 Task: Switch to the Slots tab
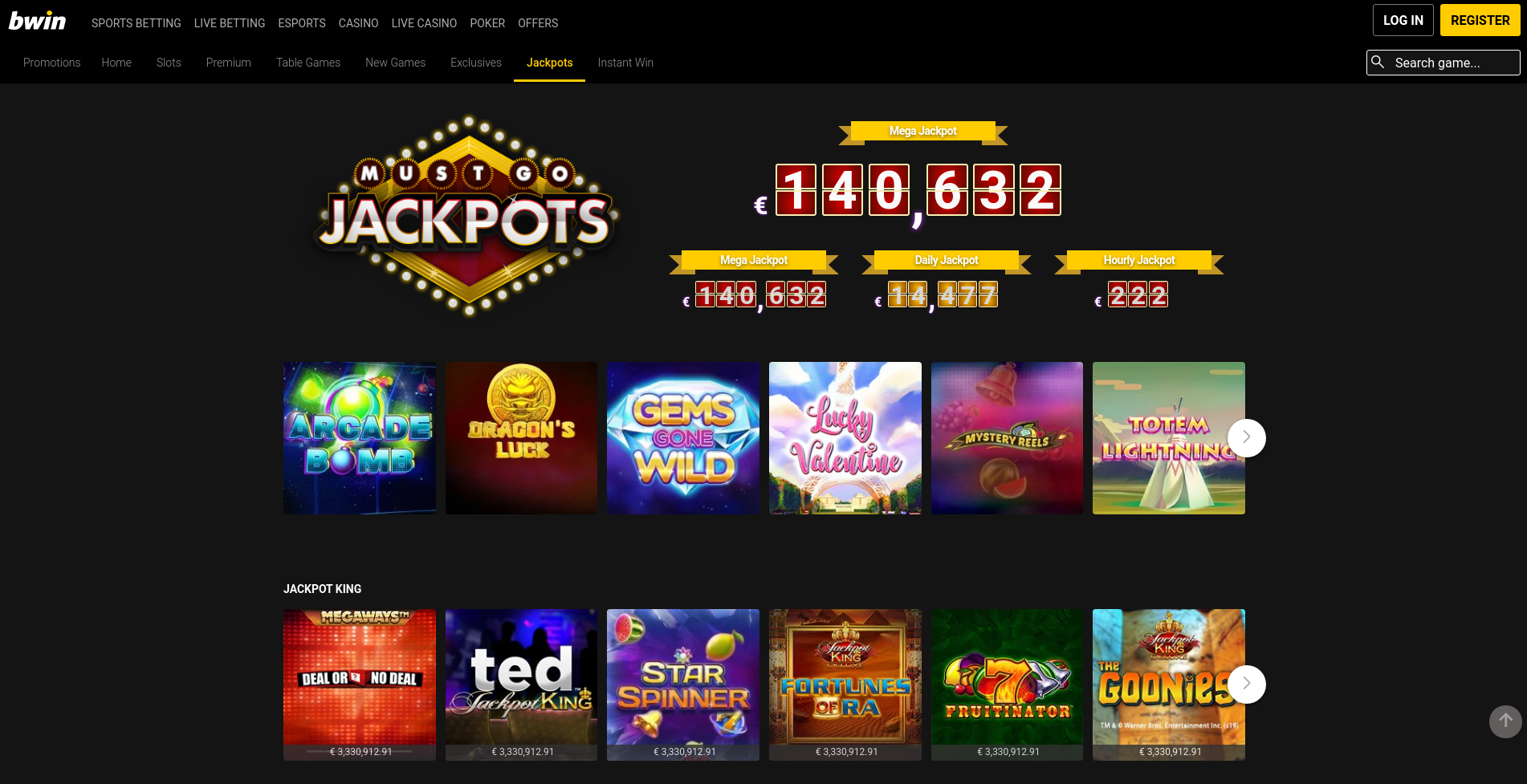(x=169, y=63)
